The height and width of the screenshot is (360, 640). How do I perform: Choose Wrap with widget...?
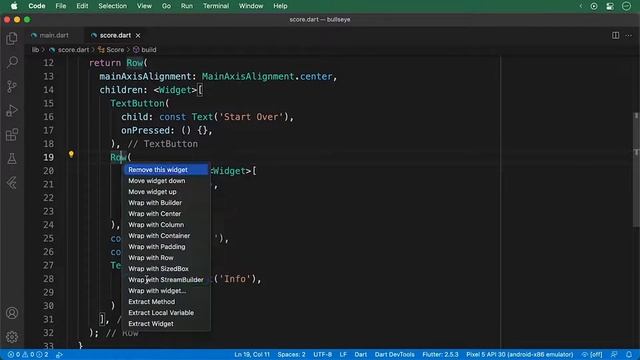pyautogui.click(x=167, y=291)
